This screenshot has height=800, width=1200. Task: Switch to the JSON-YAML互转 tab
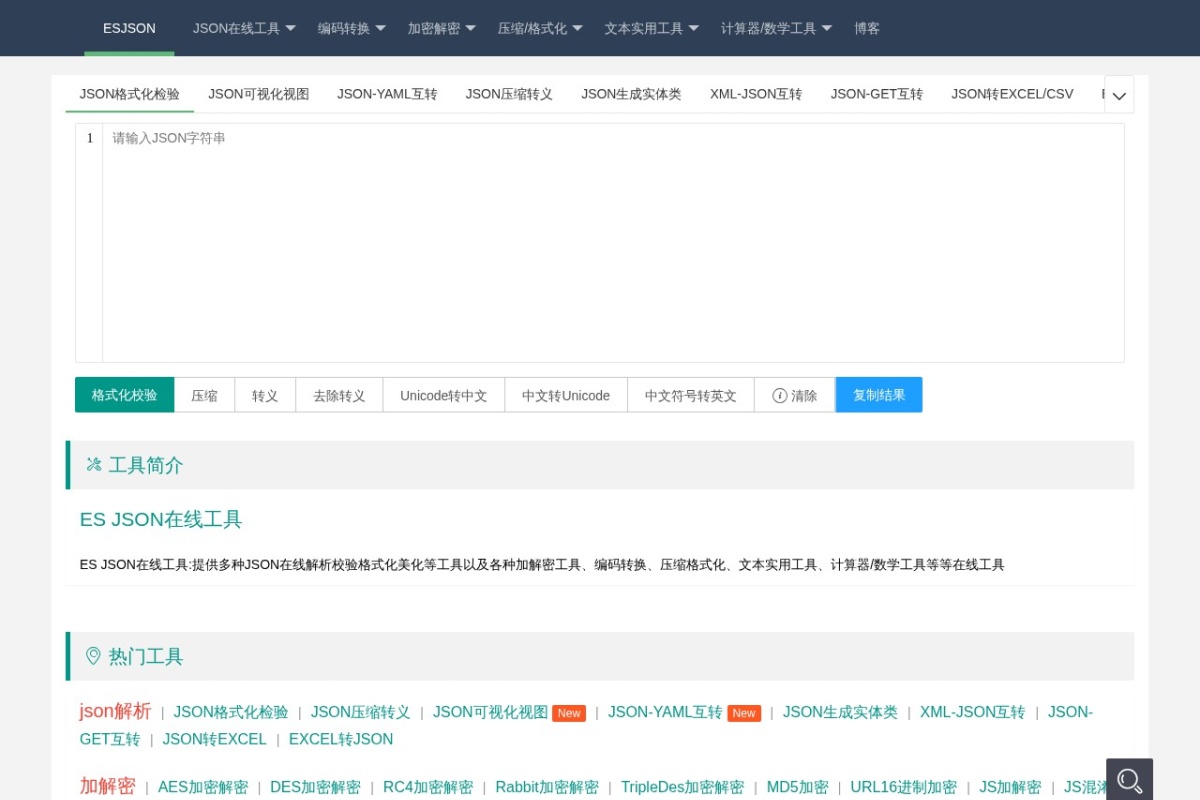387,94
